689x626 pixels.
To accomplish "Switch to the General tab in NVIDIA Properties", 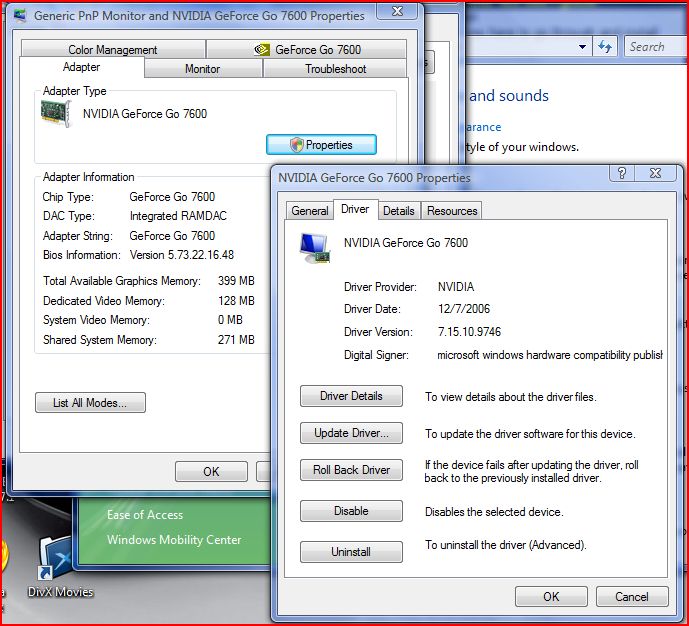I will click(x=310, y=211).
